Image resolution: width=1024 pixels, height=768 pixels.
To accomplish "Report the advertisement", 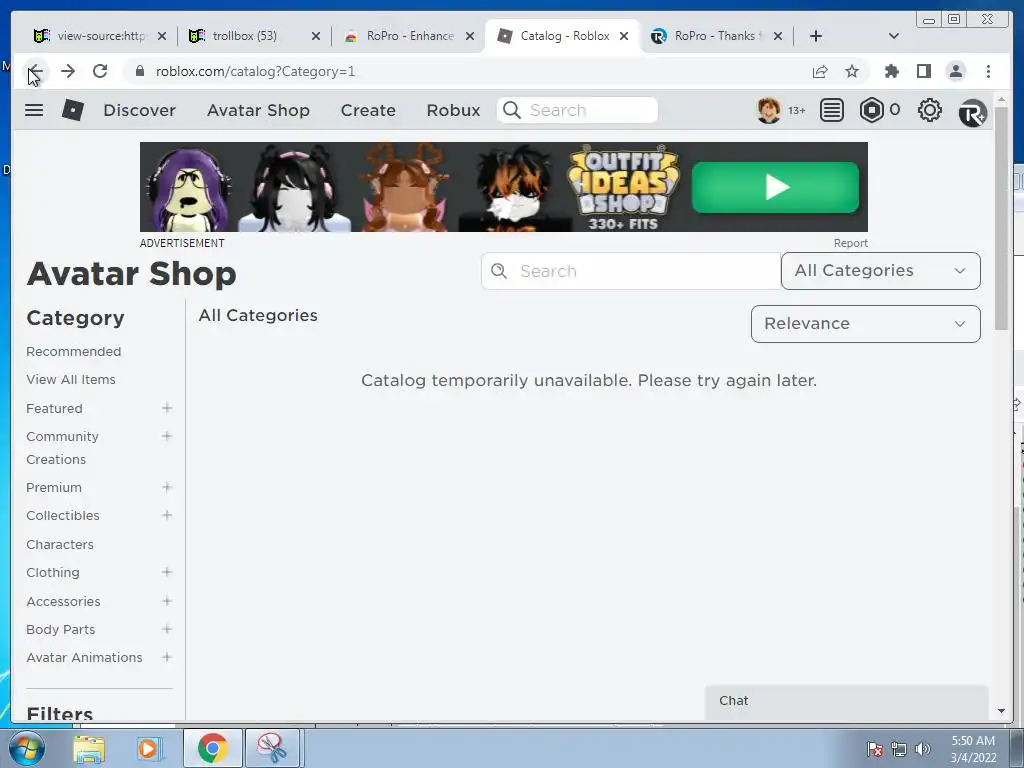I will (x=850, y=243).
